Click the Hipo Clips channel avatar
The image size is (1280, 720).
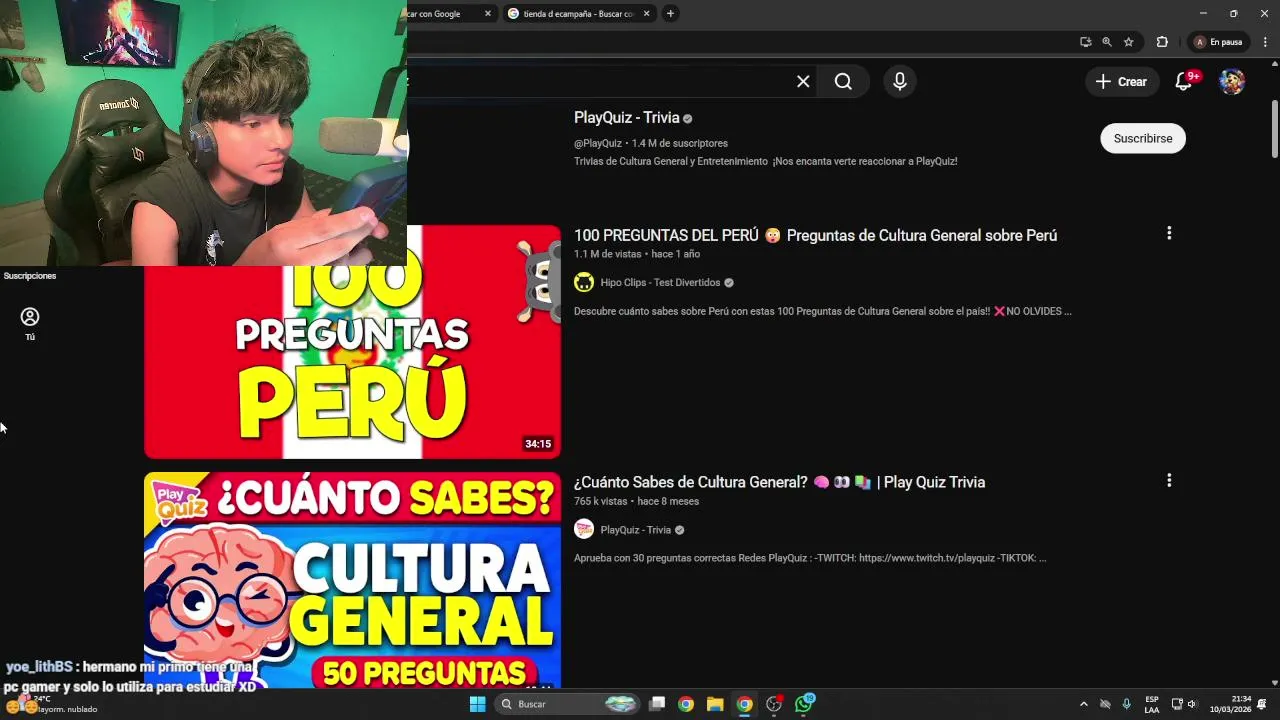pyautogui.click(x=584, y=283)
